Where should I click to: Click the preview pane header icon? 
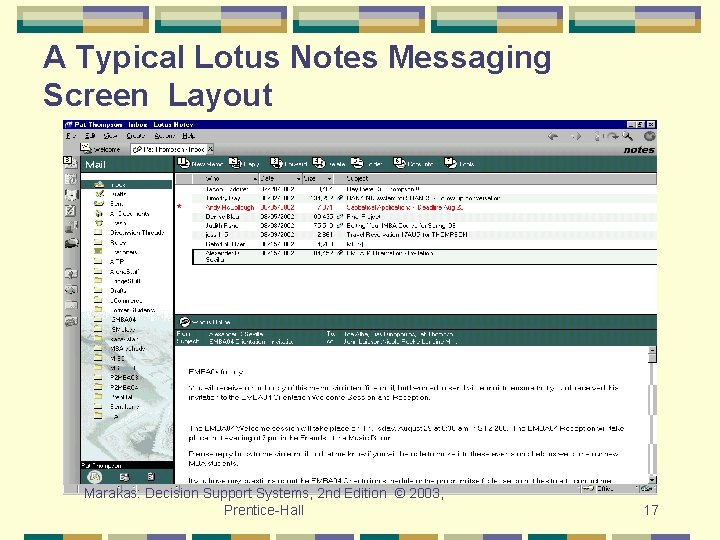(185, 322)
